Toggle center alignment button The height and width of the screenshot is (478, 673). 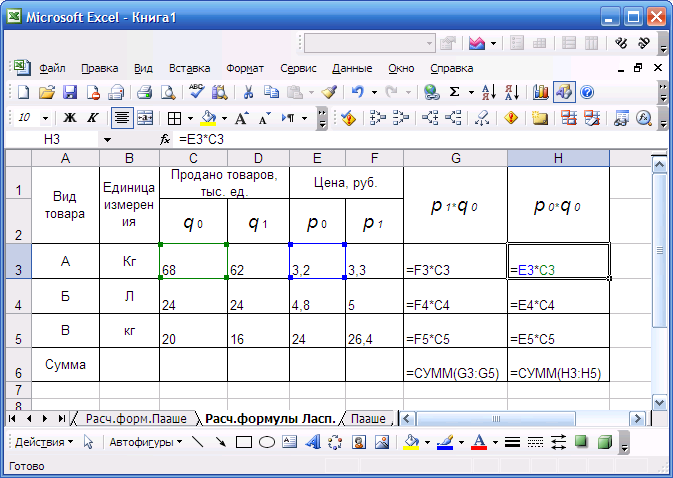click(x=122, y=117)
